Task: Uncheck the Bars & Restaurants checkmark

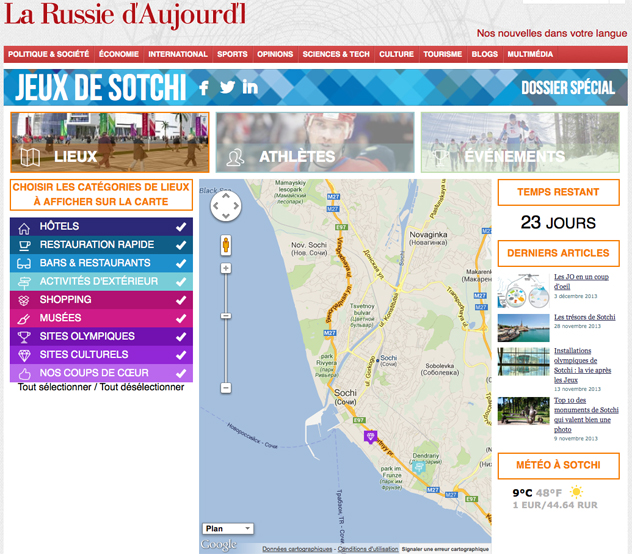Action: (x=181, y=264)
